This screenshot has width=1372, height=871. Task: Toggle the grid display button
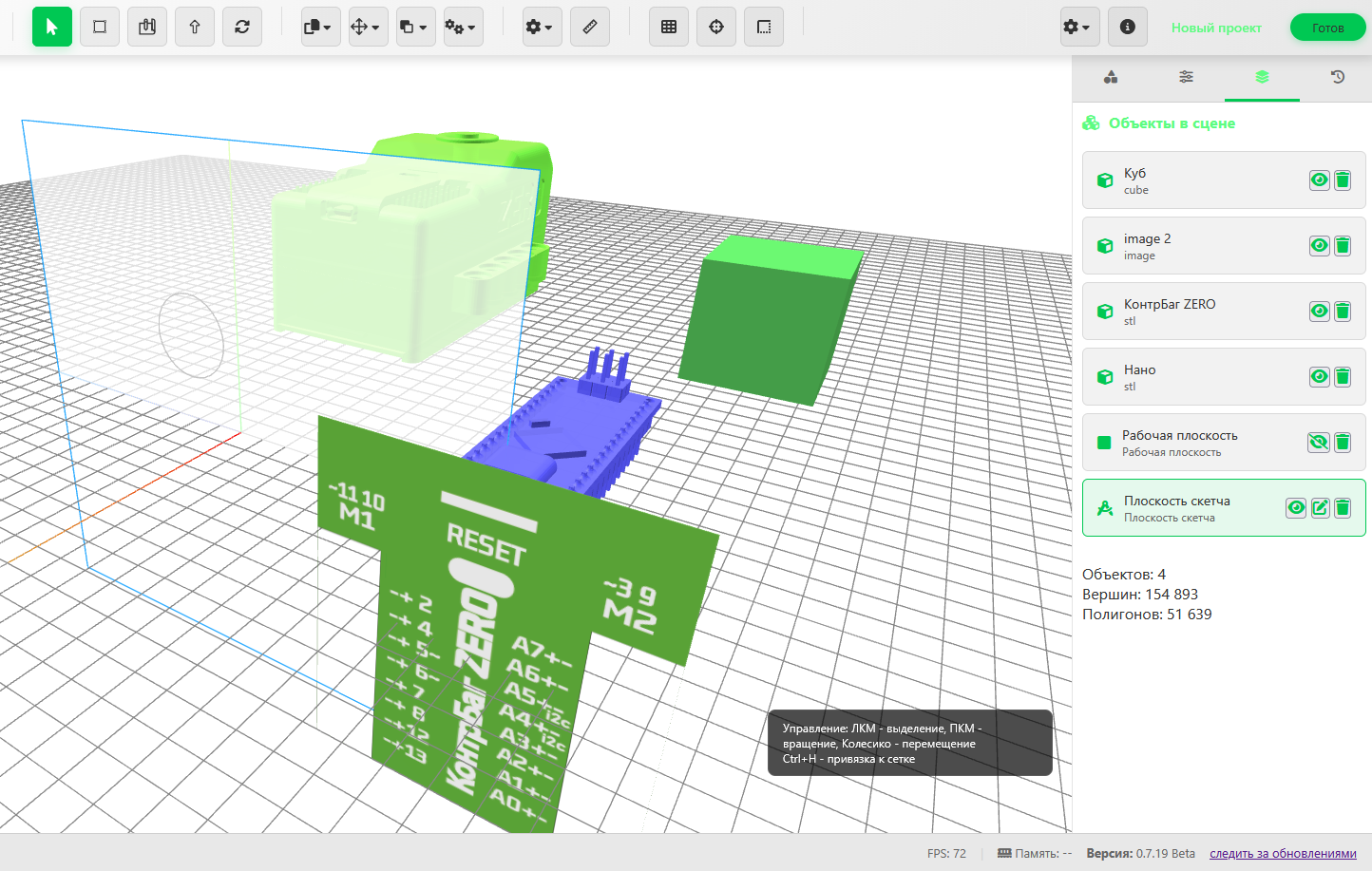(x=669, y=27)
